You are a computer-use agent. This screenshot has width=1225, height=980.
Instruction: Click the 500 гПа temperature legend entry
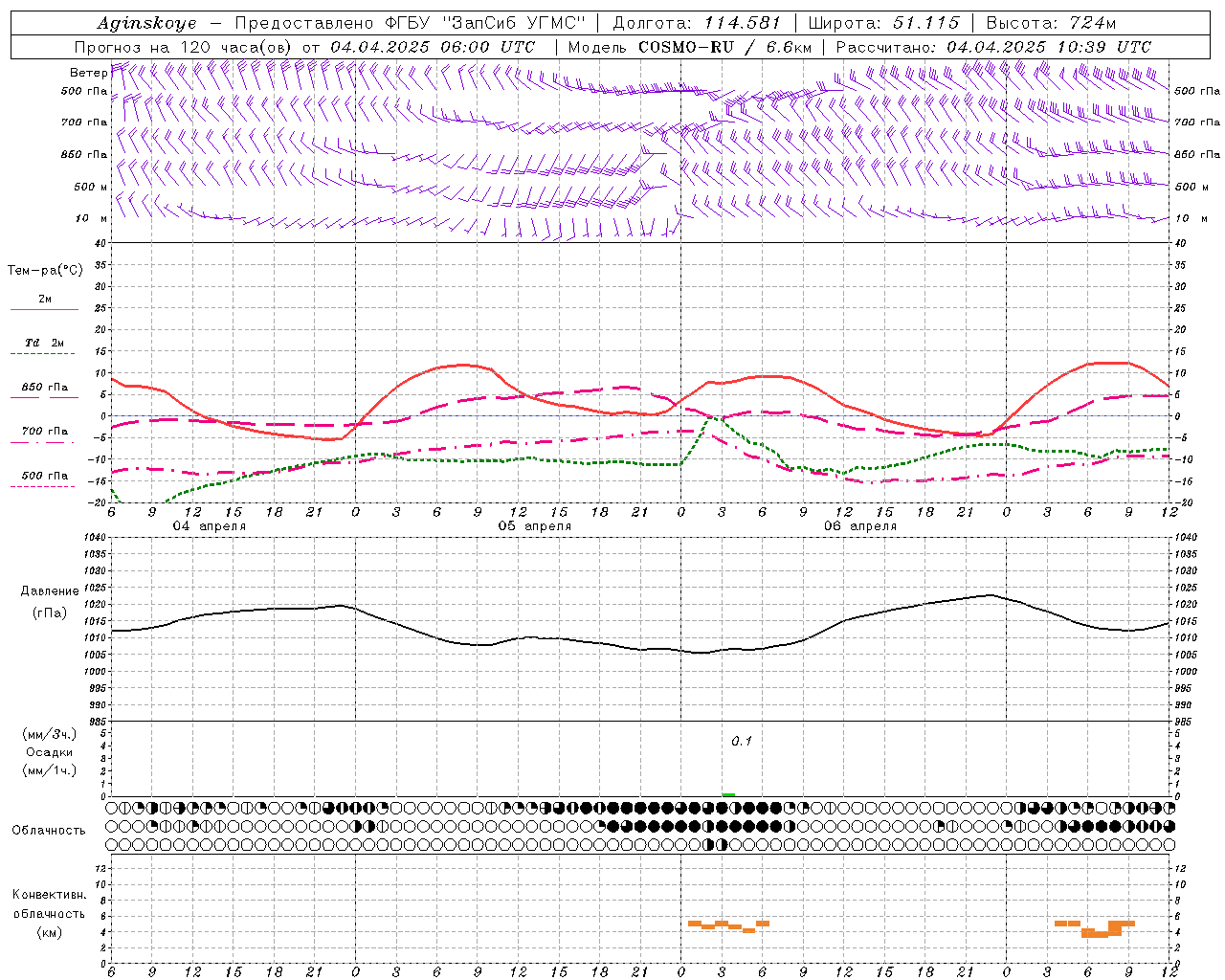44,475
